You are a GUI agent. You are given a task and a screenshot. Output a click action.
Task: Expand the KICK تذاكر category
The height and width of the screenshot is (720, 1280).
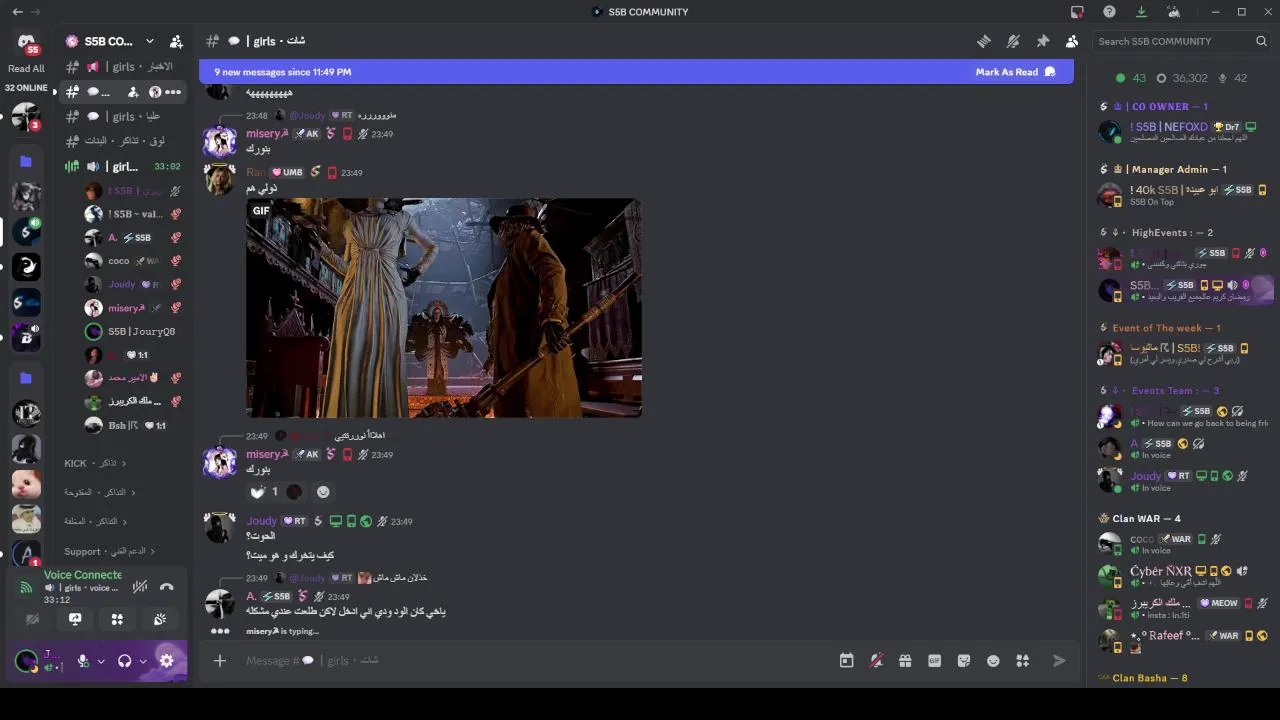(96, 463)
